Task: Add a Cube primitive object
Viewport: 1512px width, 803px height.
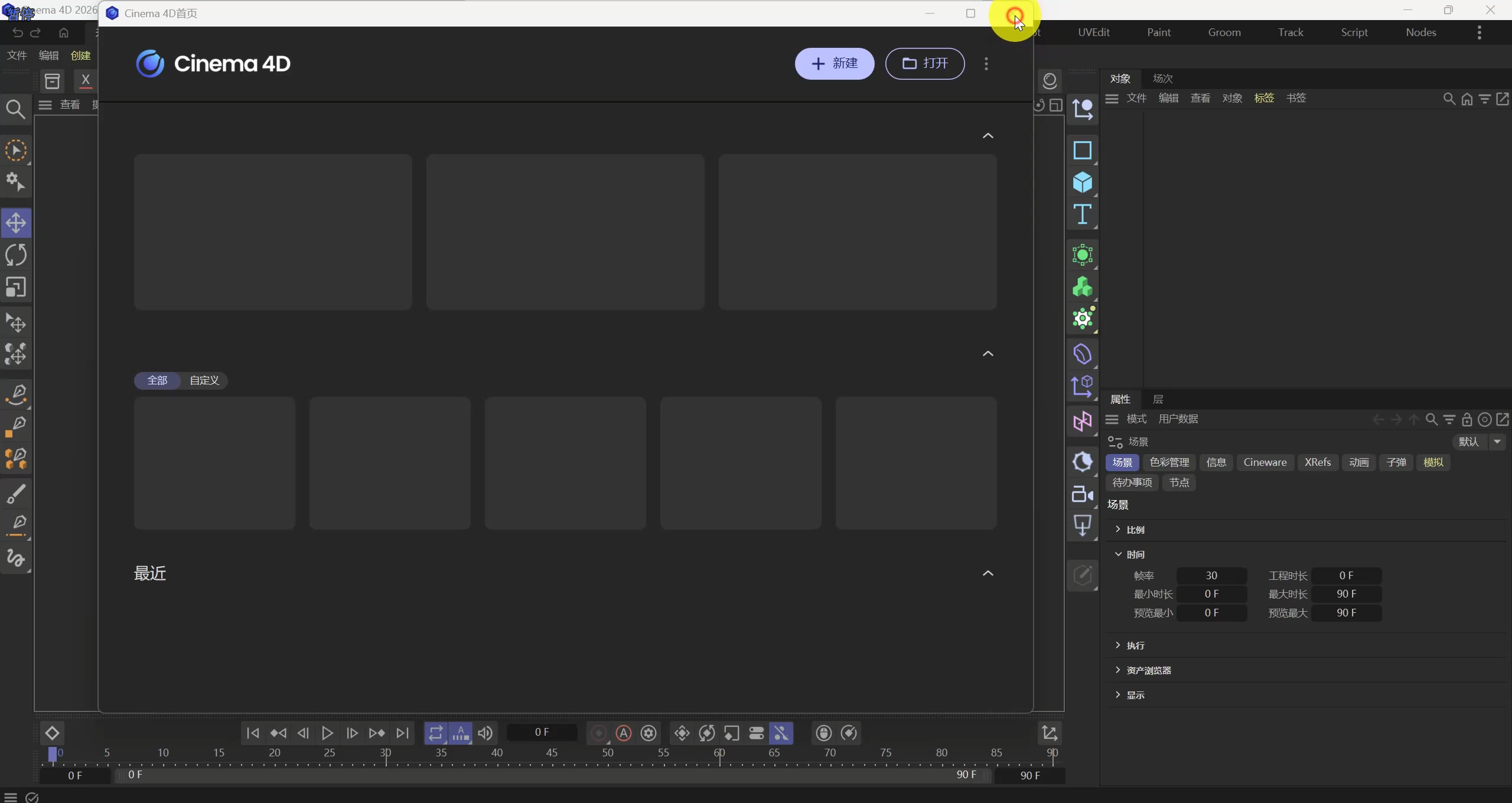Action: coord(1082,182)
